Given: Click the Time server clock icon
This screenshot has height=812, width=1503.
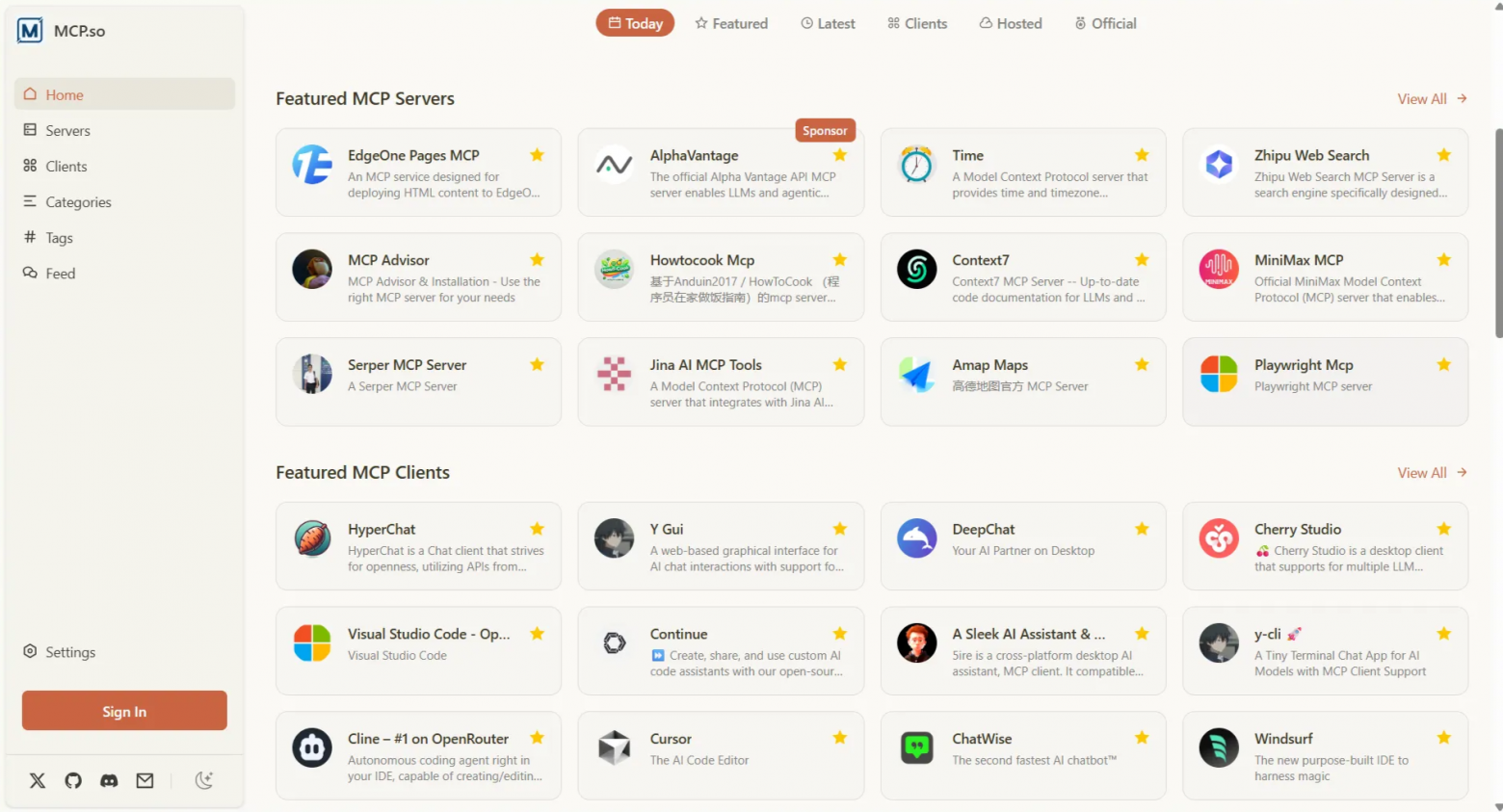Looking at the screenshot, I should [916, 165].
